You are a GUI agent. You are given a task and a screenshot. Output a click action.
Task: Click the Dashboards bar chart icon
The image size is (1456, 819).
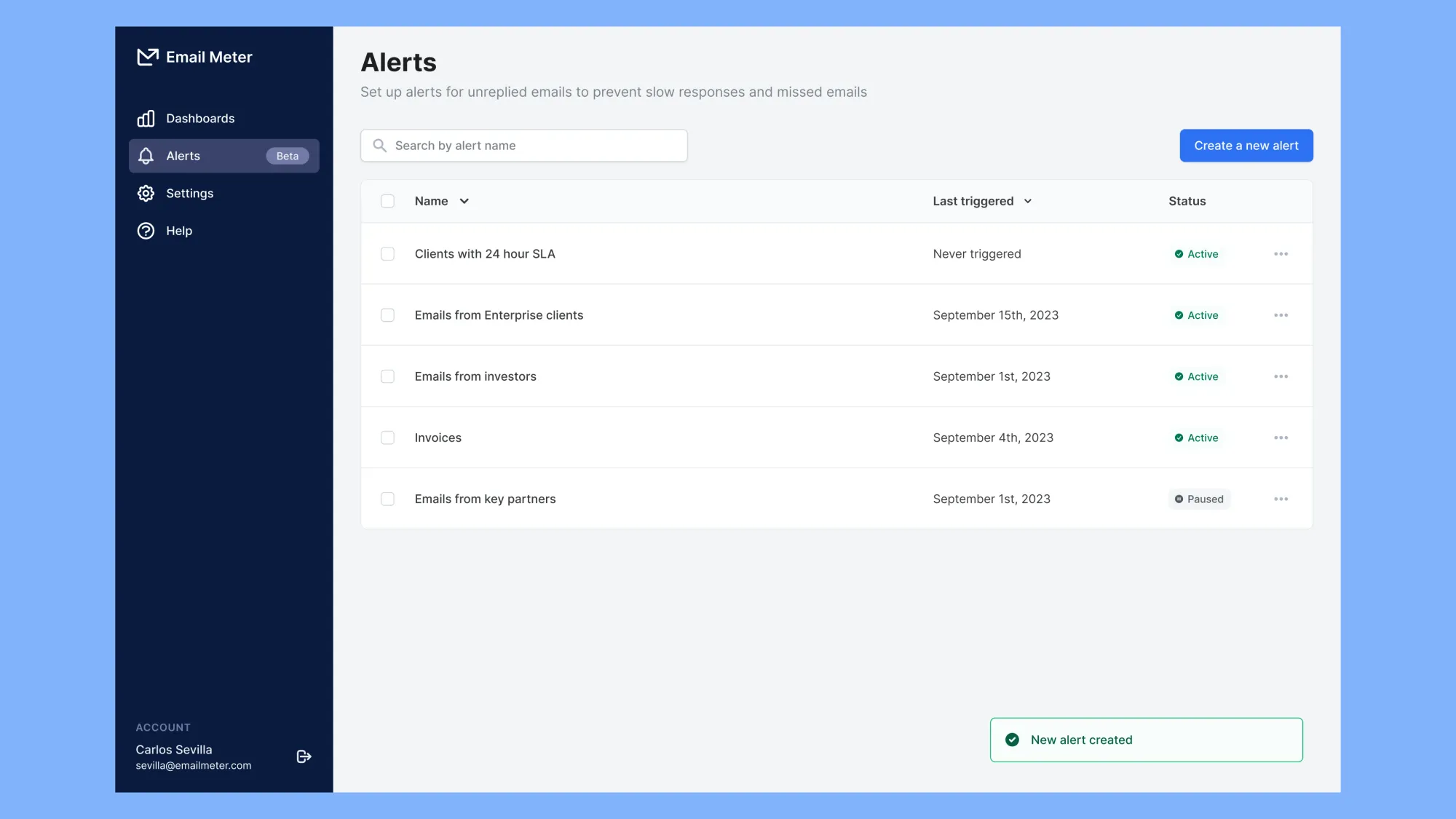146,119
